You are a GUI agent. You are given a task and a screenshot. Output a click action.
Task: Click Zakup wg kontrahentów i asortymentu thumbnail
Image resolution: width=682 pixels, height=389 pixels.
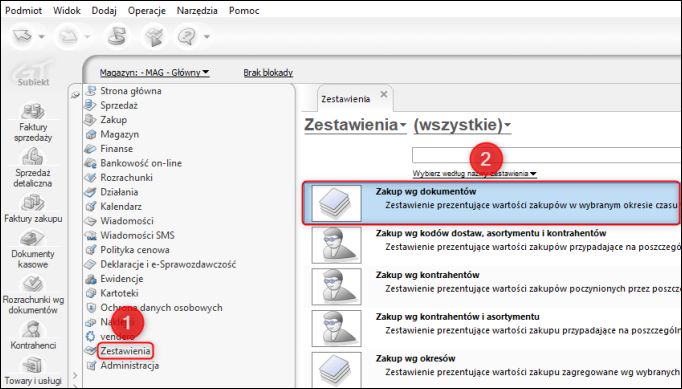coord(336,329)
